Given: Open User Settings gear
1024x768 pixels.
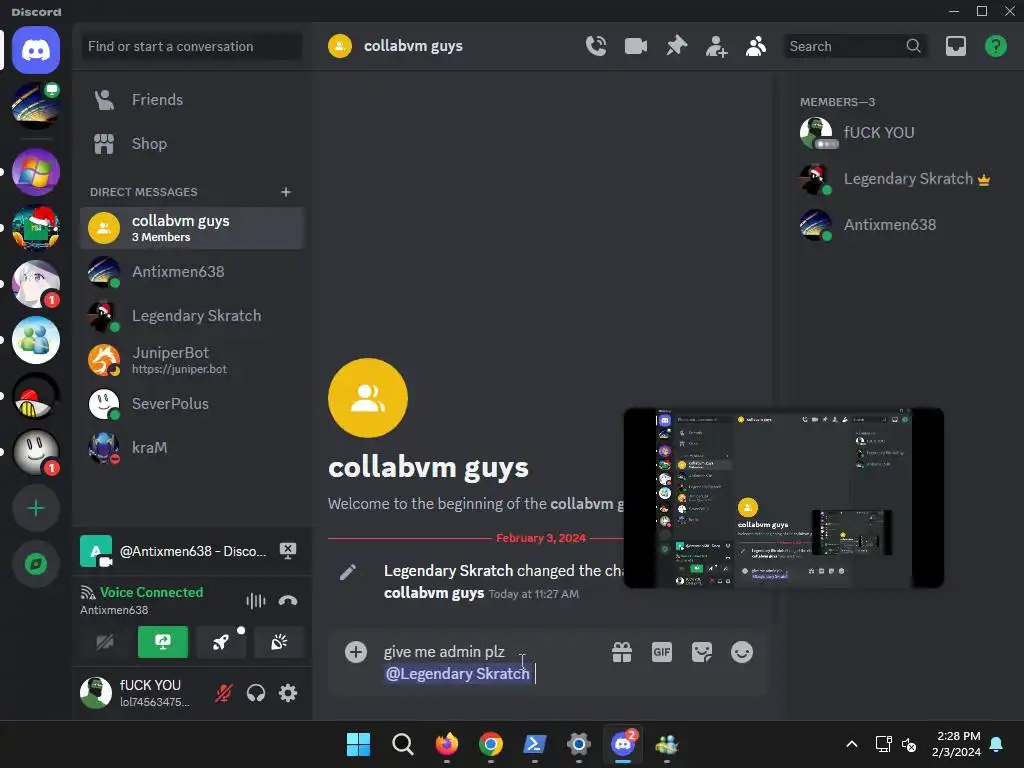Looking at the screenshot, I should pyautogui.click(x=288, y=693).
